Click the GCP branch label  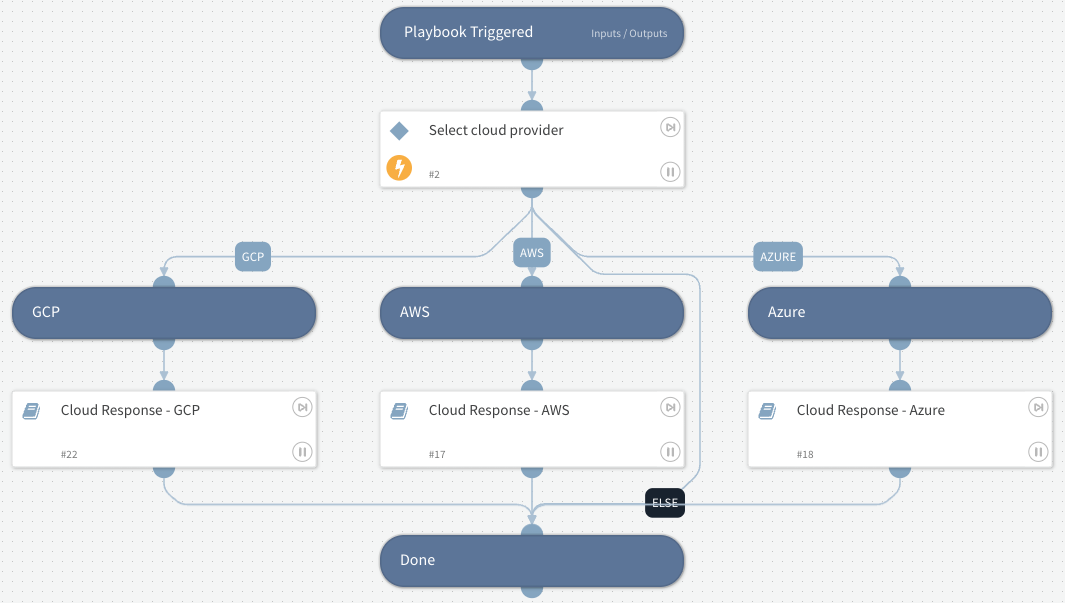coord(253,257)
